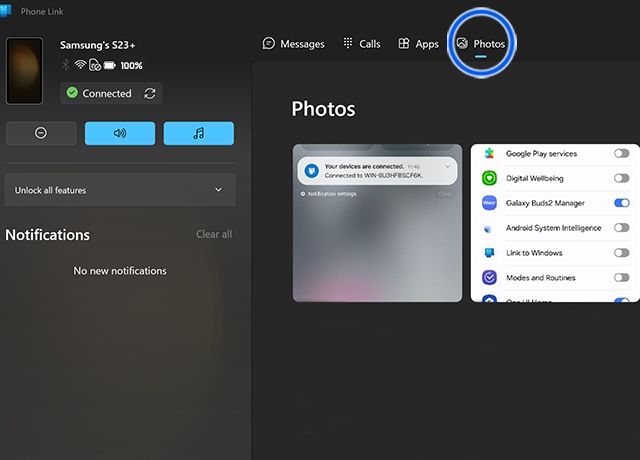The width and height of the screenshot is (640, 460).
Task: Open the Apps tab
Action: (418, 44)
